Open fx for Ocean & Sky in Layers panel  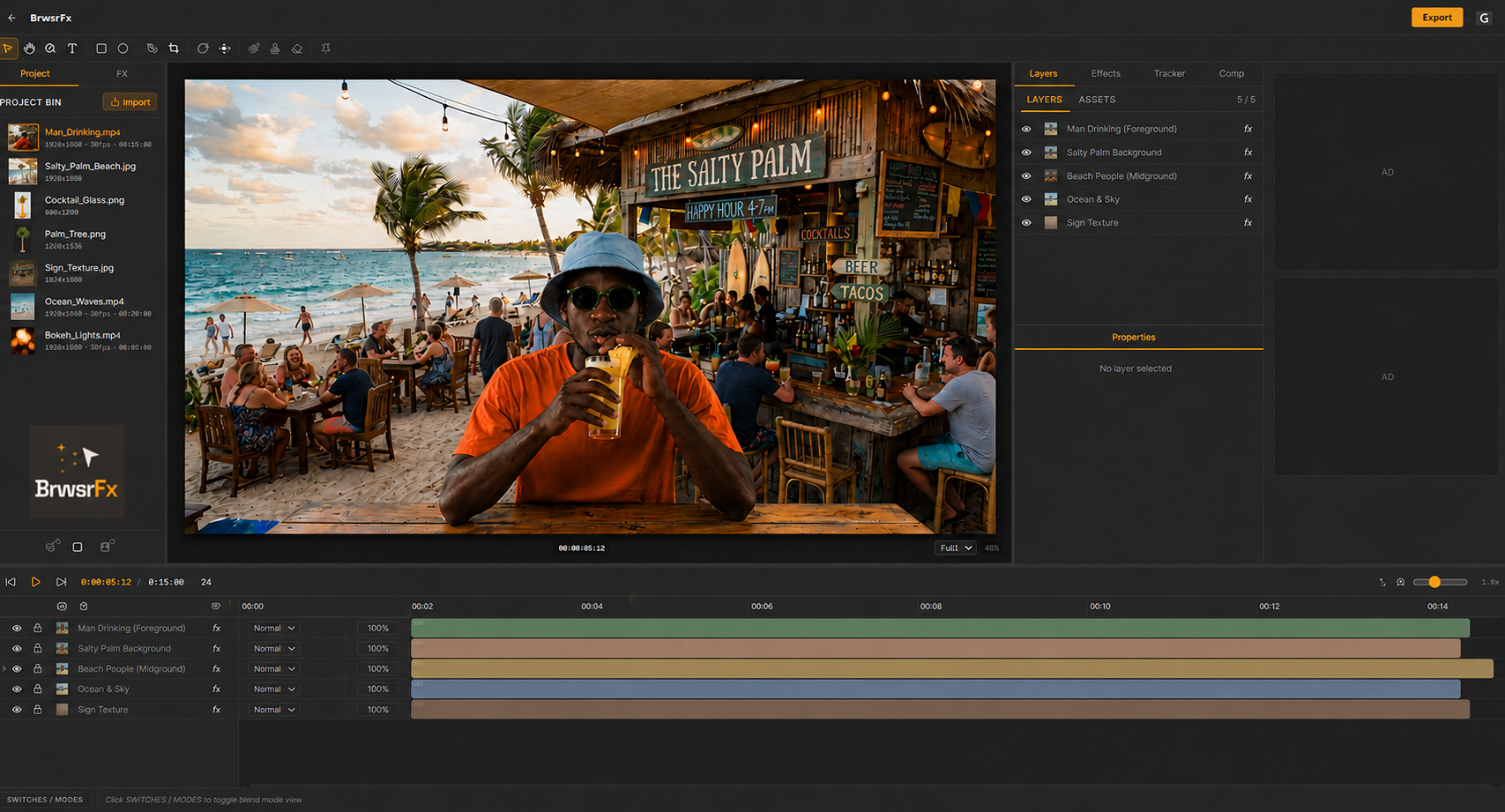tap(1248, 199)
